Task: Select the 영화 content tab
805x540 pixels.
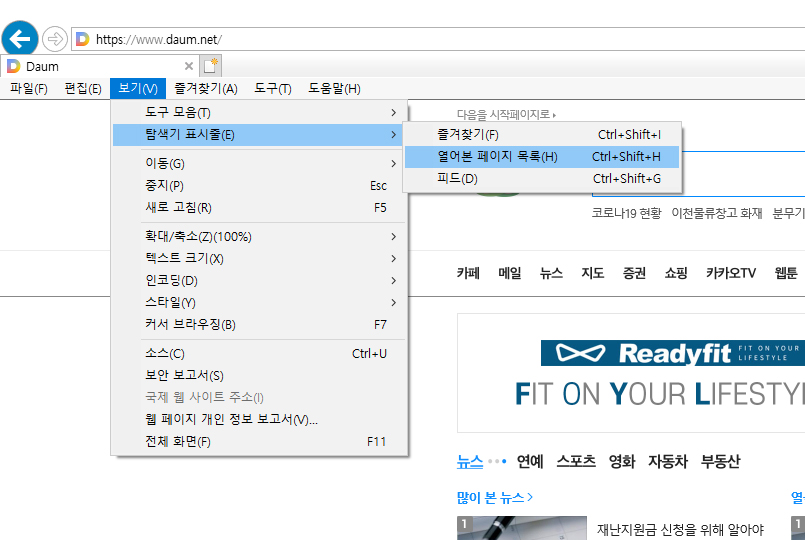Action: pyautogui.click(x=622, y=461)
